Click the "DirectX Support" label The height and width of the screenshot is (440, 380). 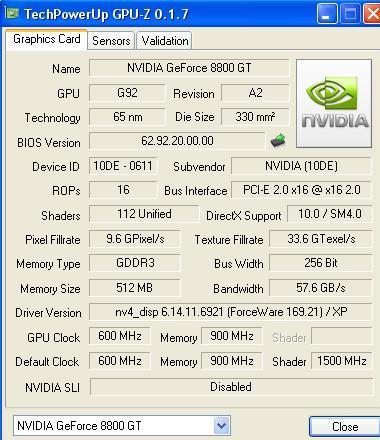(244, 216)
